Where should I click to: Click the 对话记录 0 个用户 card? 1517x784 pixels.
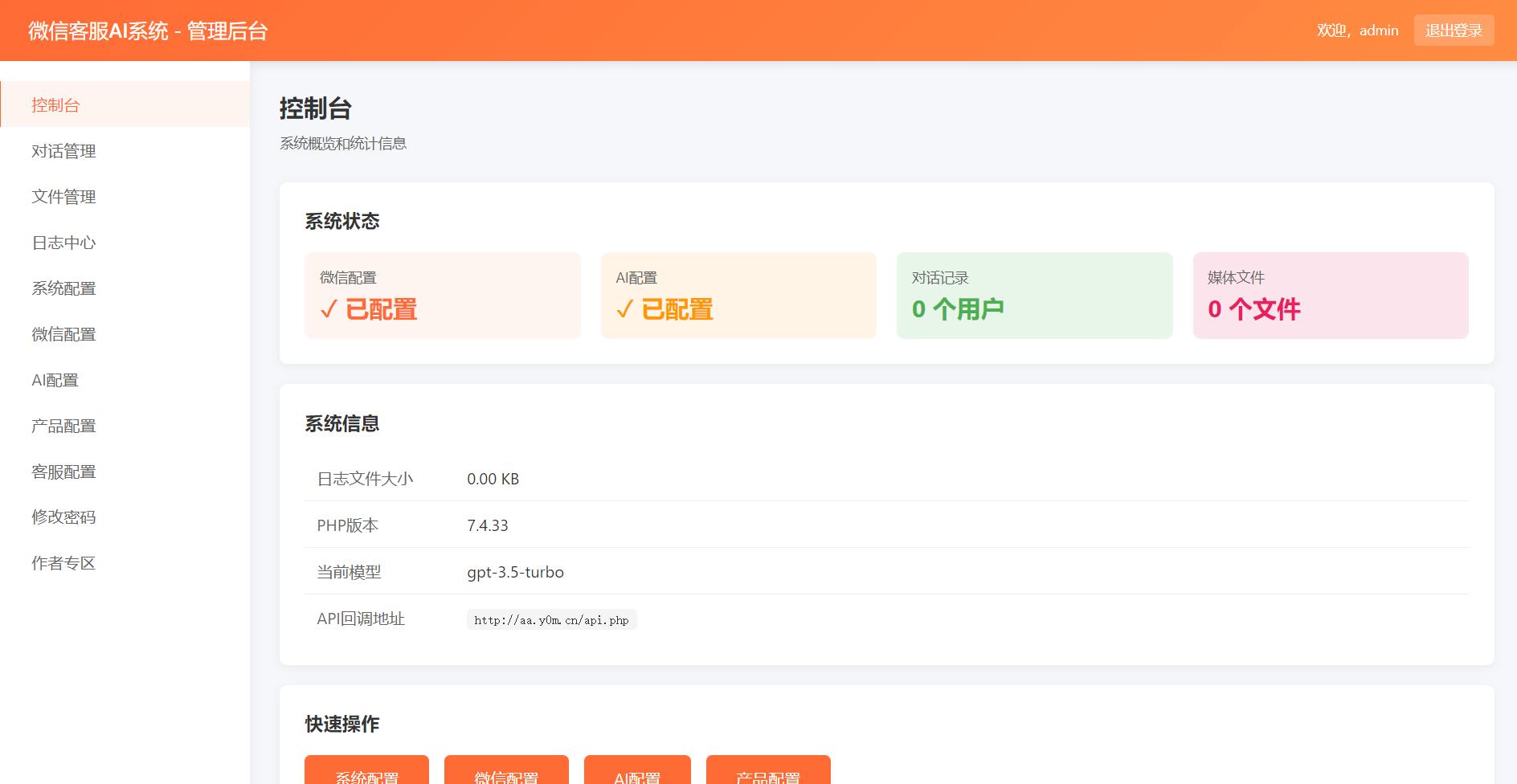pyautogui.click(x=1033, y=296)
